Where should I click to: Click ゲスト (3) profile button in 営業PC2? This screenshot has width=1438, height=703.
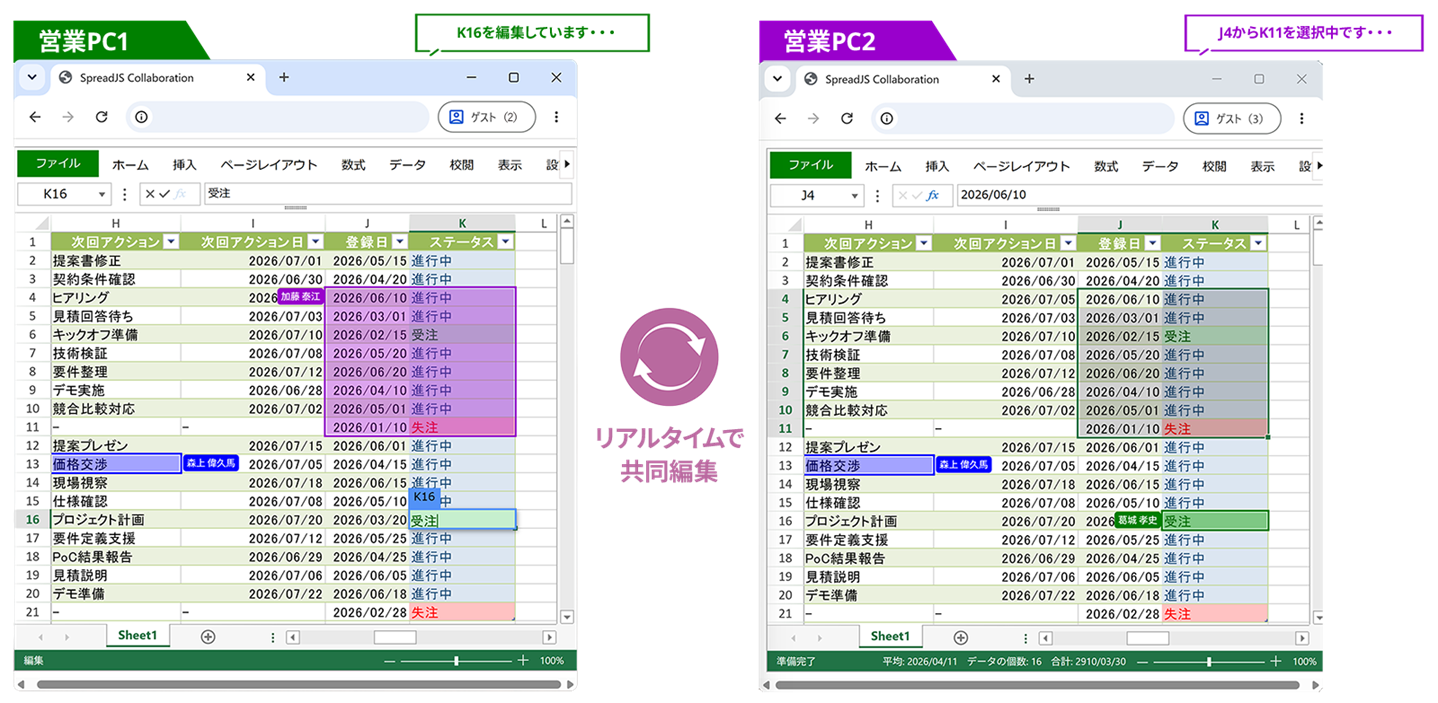(x=1232, y=118)
